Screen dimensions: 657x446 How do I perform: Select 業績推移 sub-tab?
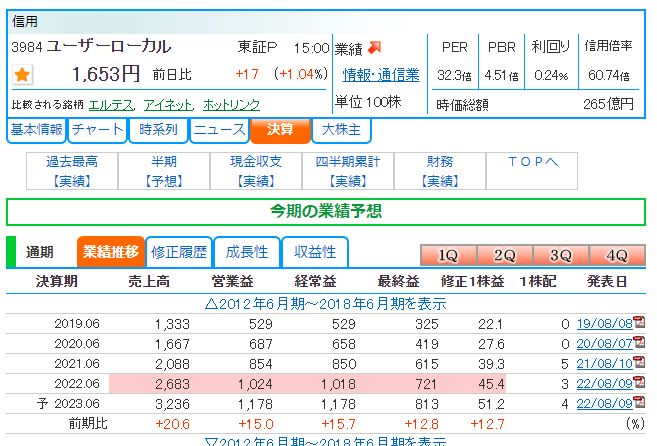(111, 252)
